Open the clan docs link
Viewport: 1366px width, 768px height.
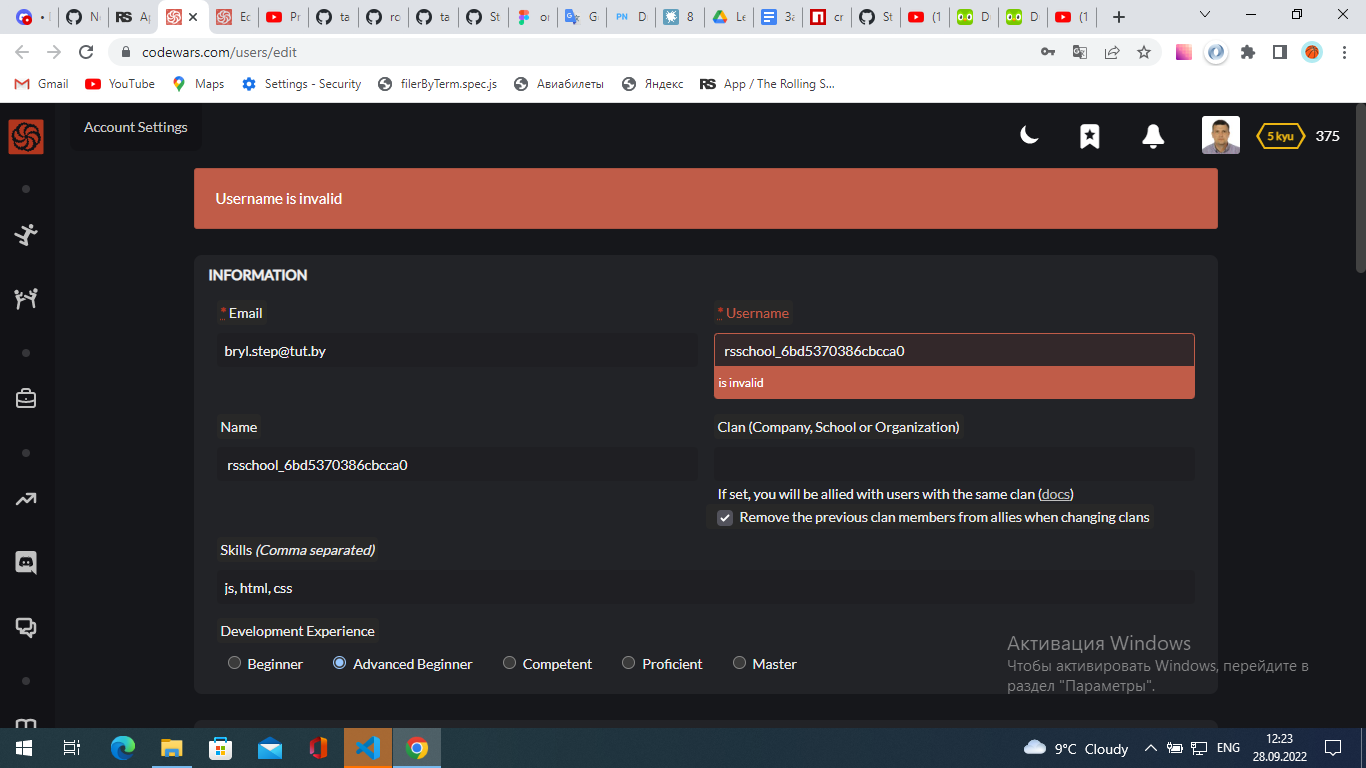tap(1055, 493)
